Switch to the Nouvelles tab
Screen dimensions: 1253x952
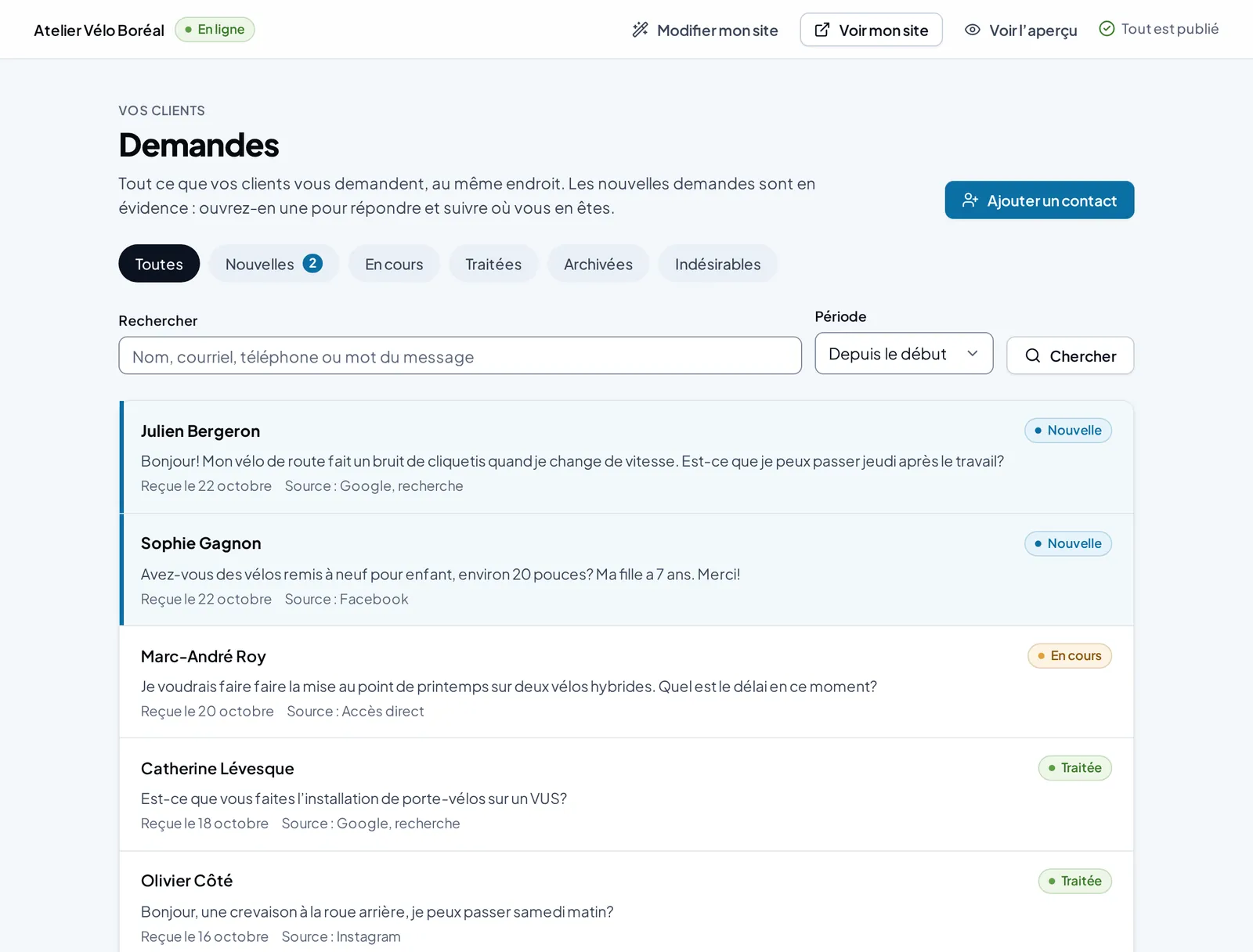click(x=274, y=264)
